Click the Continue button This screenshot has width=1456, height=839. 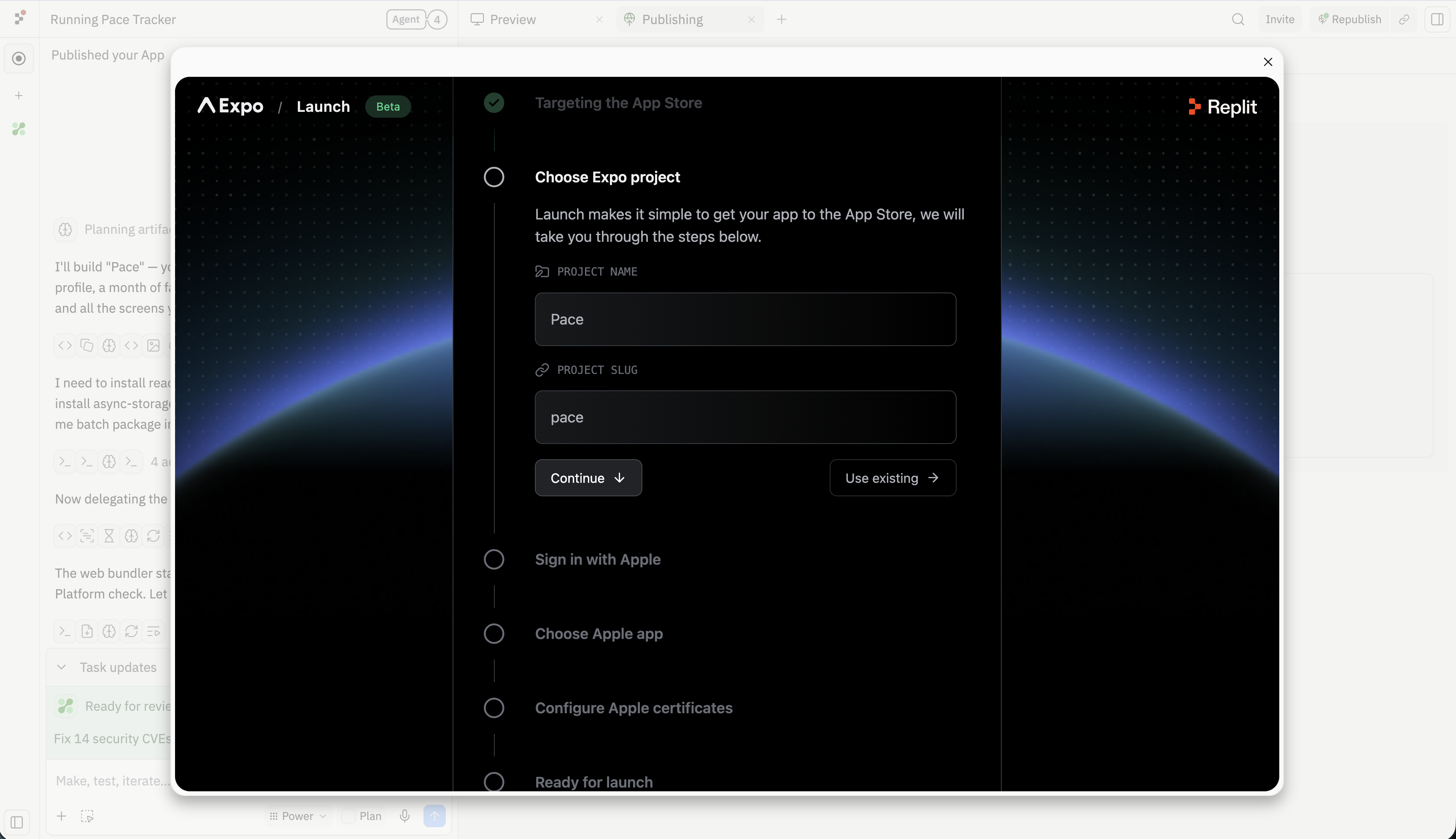588,478
